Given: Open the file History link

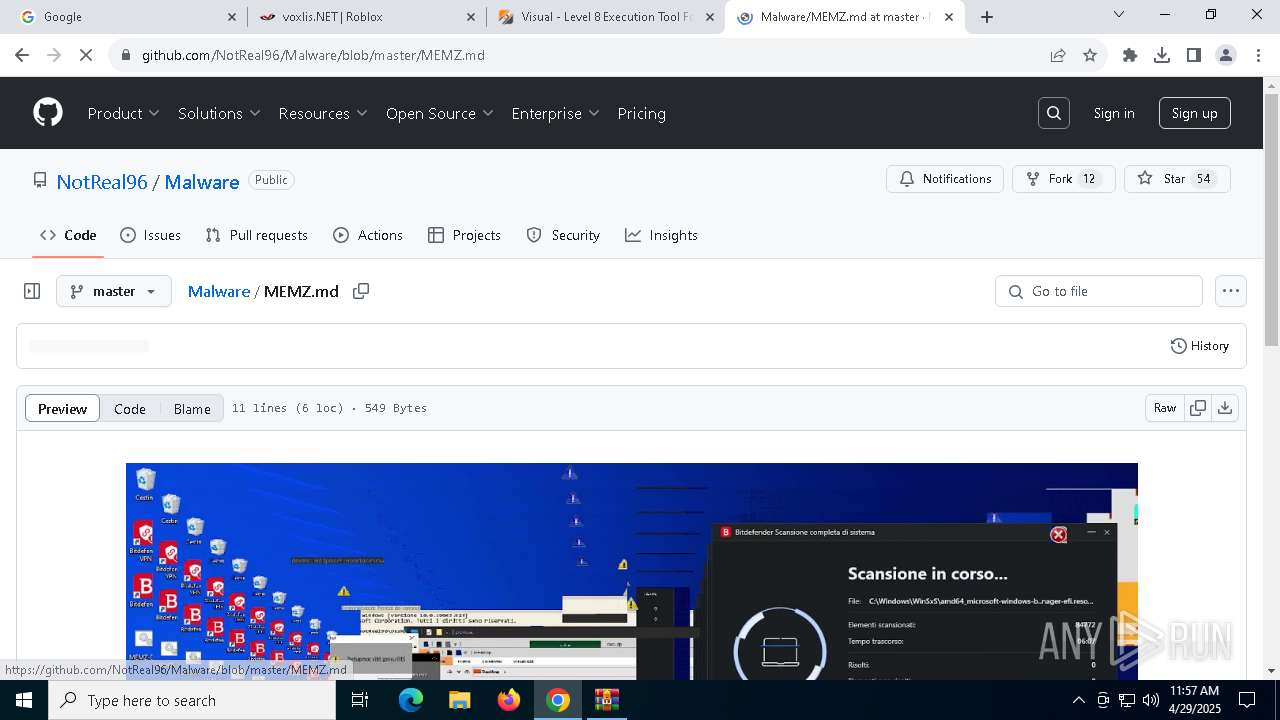Looking at the screenshot, I should (1199, 346).
